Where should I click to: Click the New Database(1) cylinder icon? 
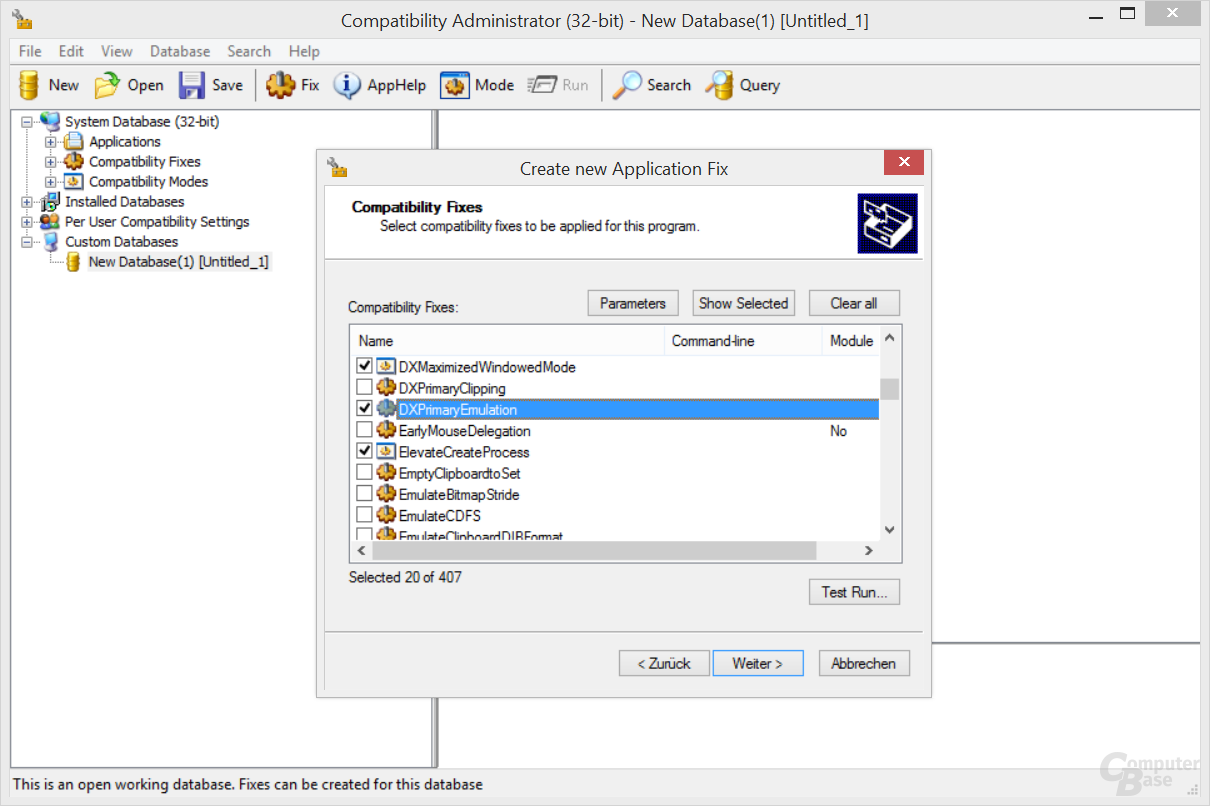[73, 262]
